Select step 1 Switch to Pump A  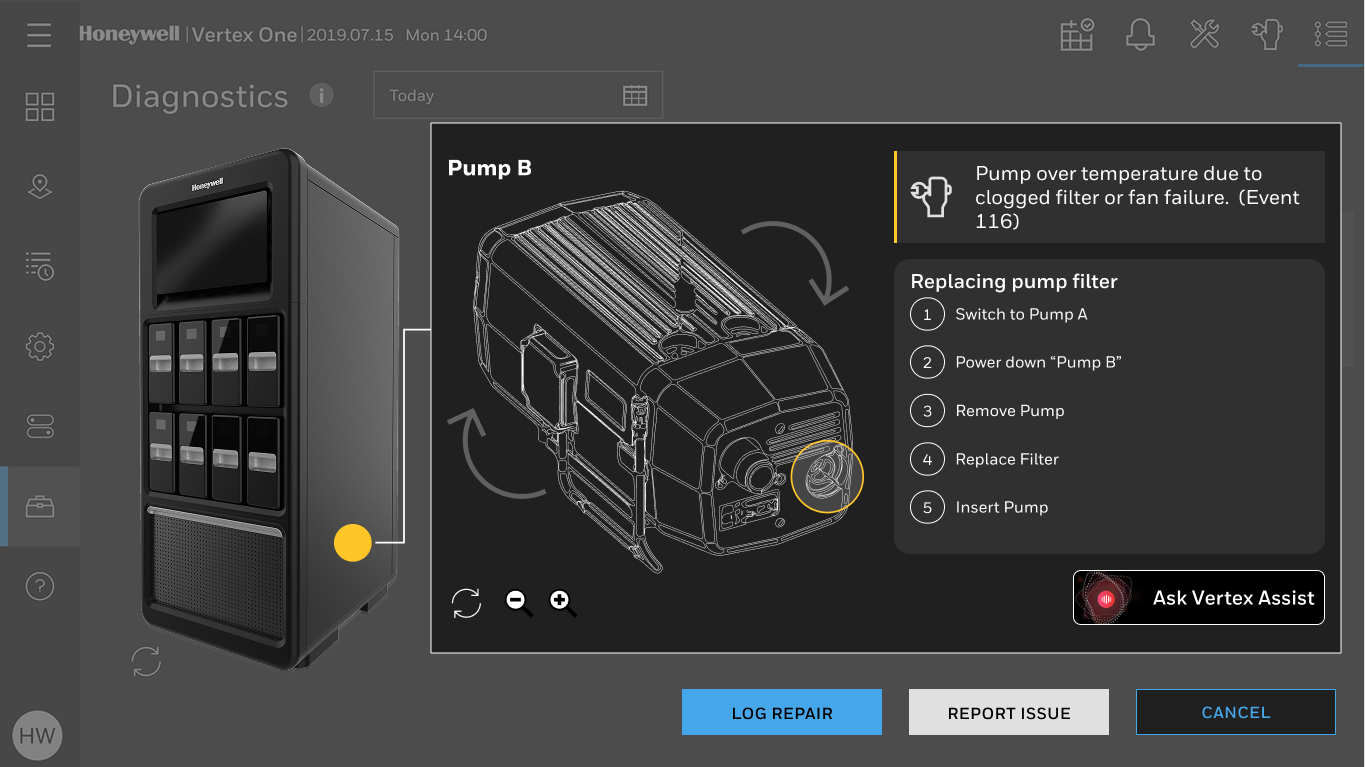point(999,314)
